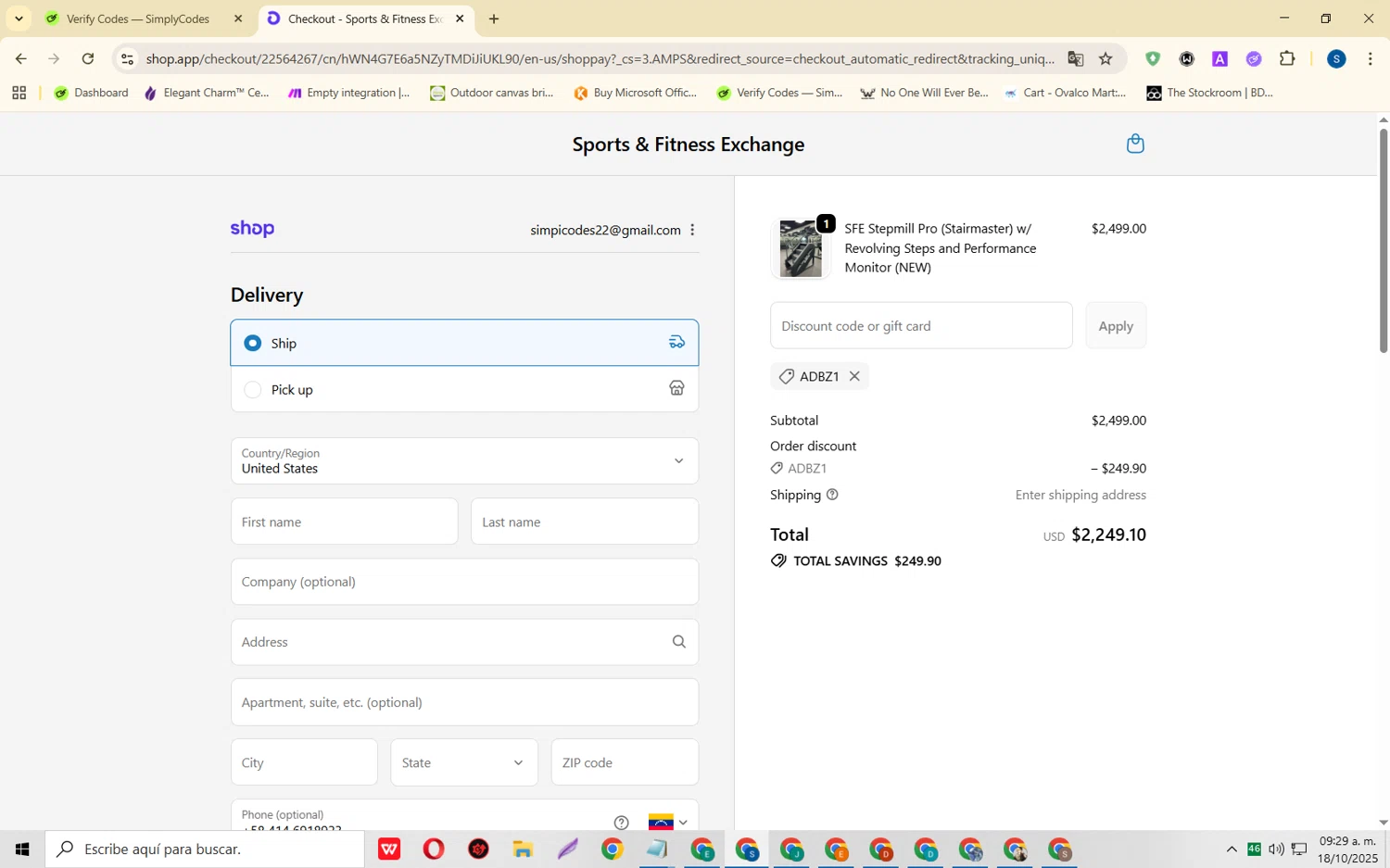Go back to the previous page

click(20, 59)
